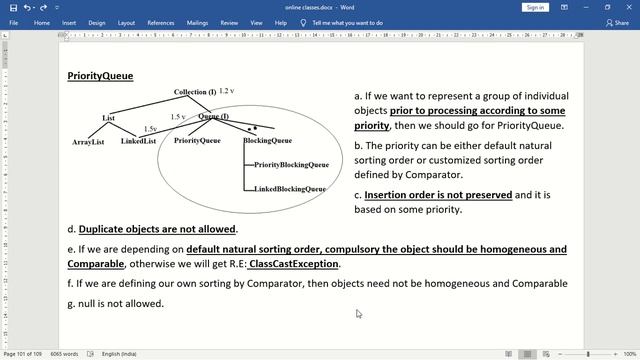This screenshot has width=640, height=360.
Task: Select the Design ribbon tab
Action: click(x=97, y=23)
